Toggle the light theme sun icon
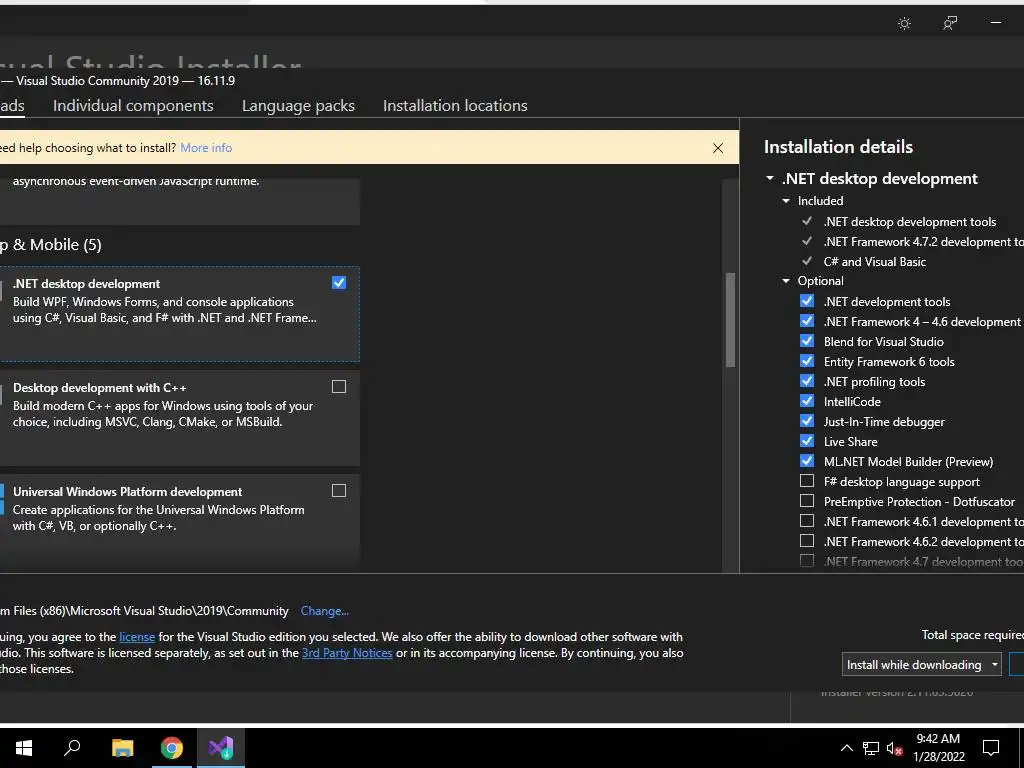This screenshot has width=1024, height=768. point(904,24)
